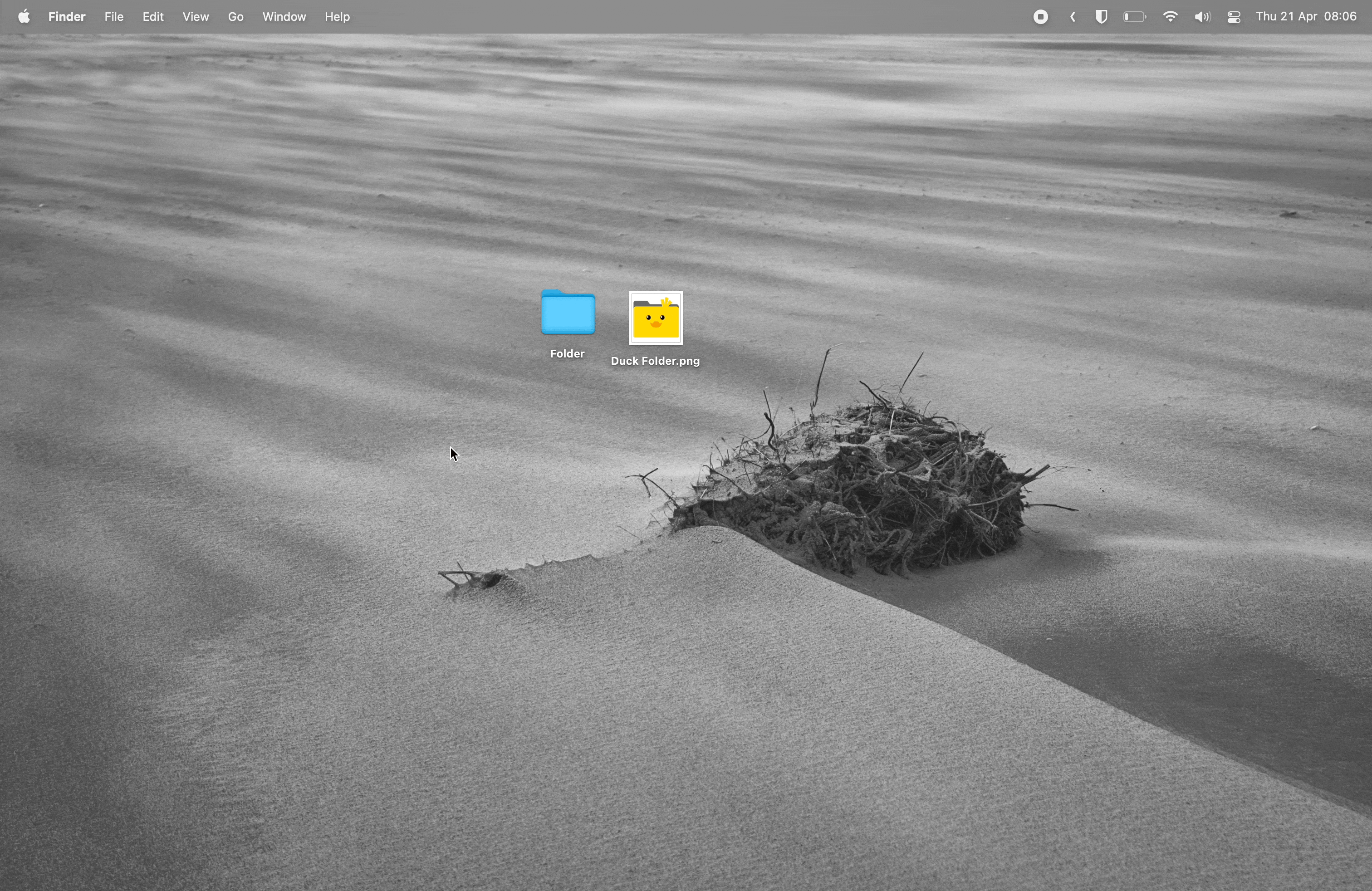This screenshot has height=891, width=1372.
Task: Open the Edit menu
Action: (x=153, y=17)
